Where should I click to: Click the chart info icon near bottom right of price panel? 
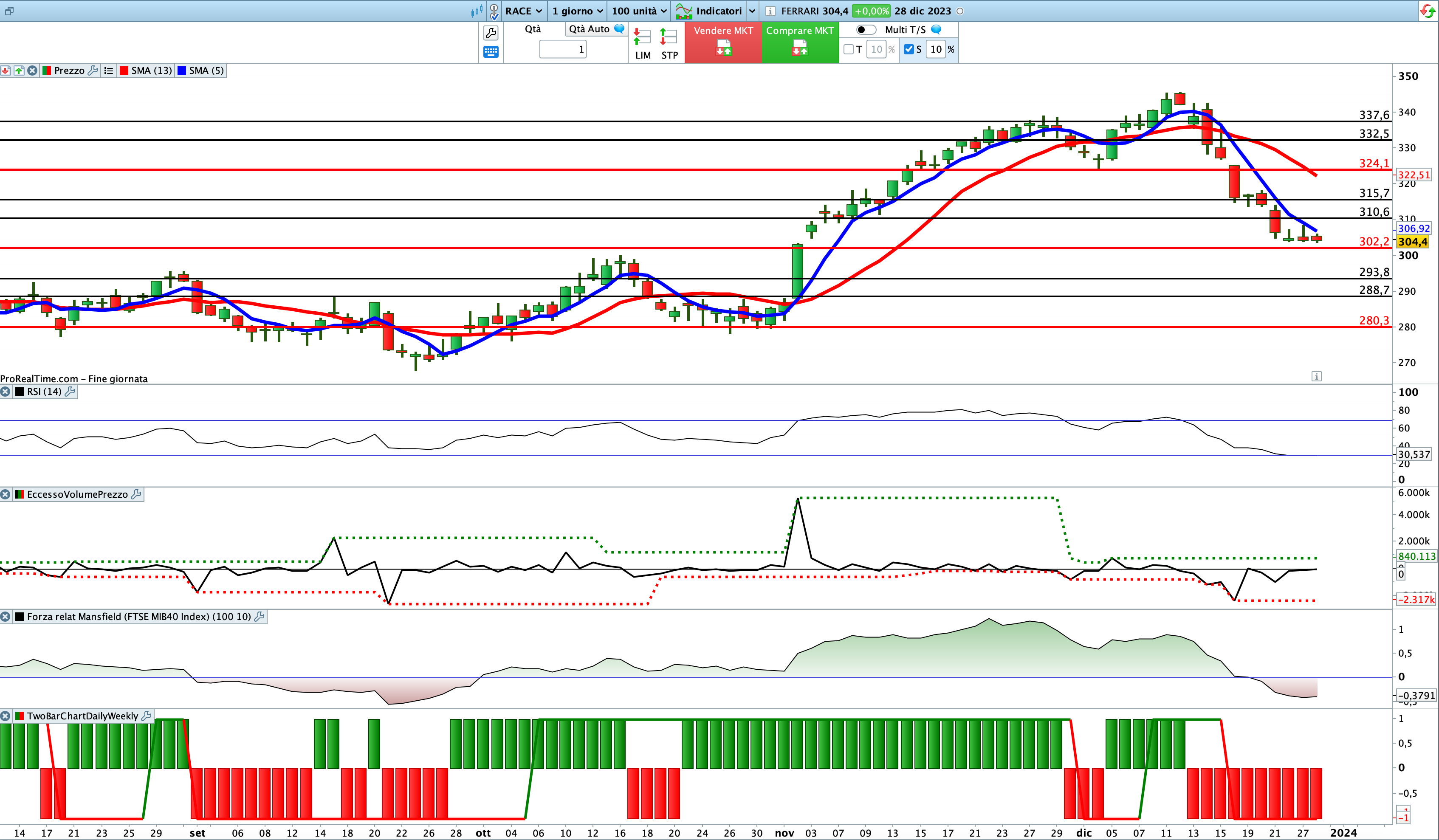1316,376
